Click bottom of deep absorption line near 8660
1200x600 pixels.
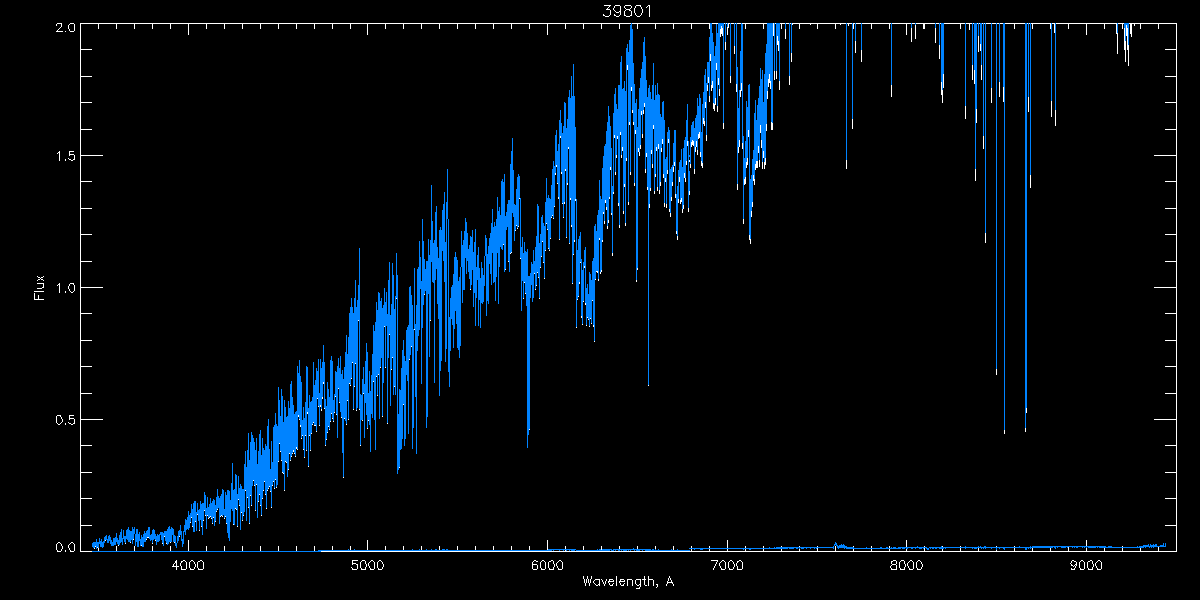pyautogui.click(x=1025, y=430)
